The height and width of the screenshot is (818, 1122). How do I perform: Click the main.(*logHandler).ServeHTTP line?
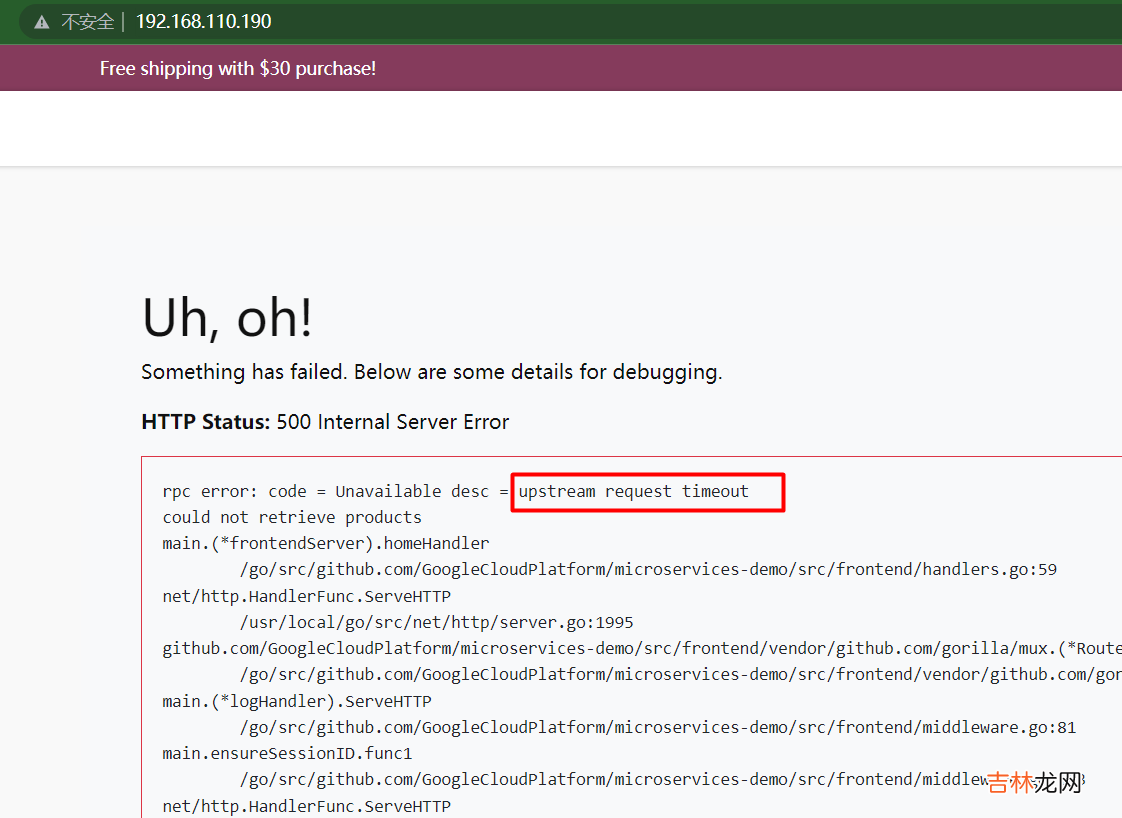tap(297, 701)
